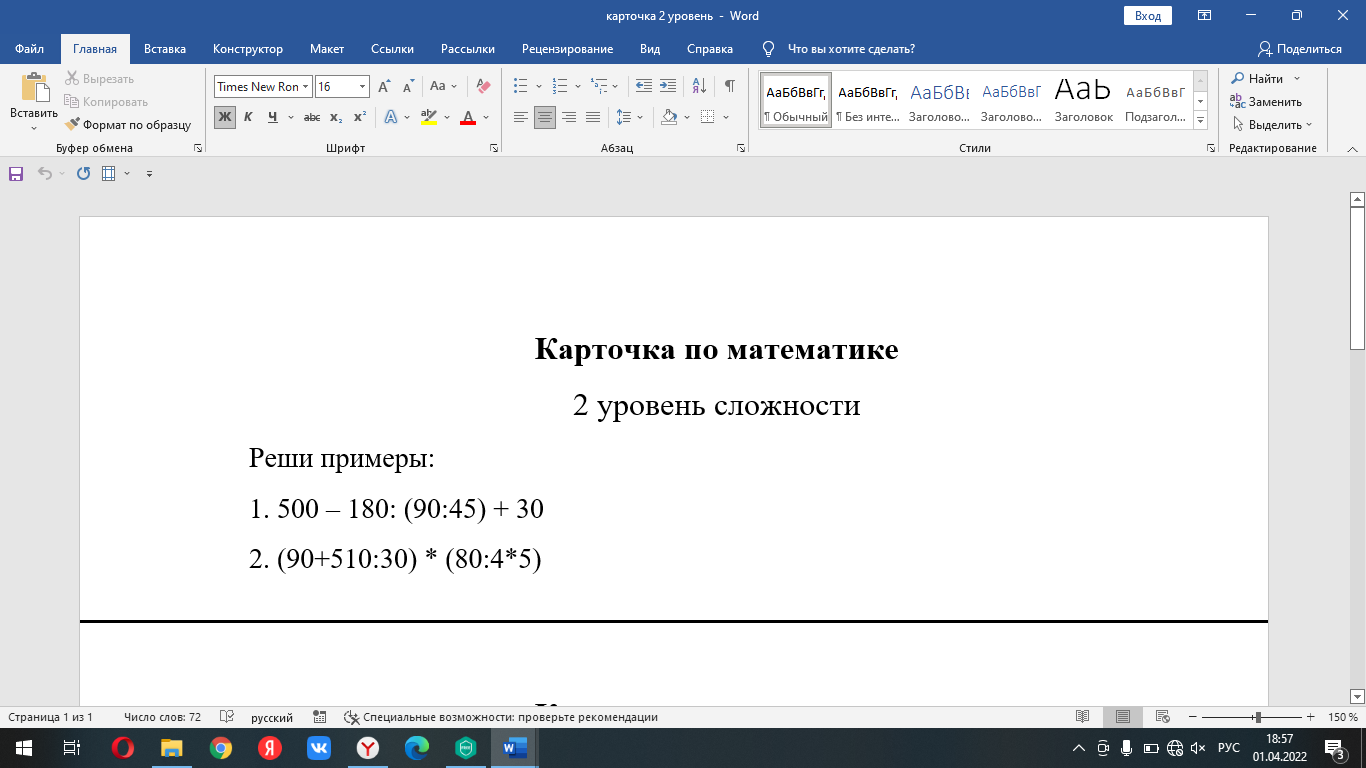The width and height of the screenshot is (1366, 768).
Task: Expand the numbered list dropdown arrow
Action: tap(578, 87)
